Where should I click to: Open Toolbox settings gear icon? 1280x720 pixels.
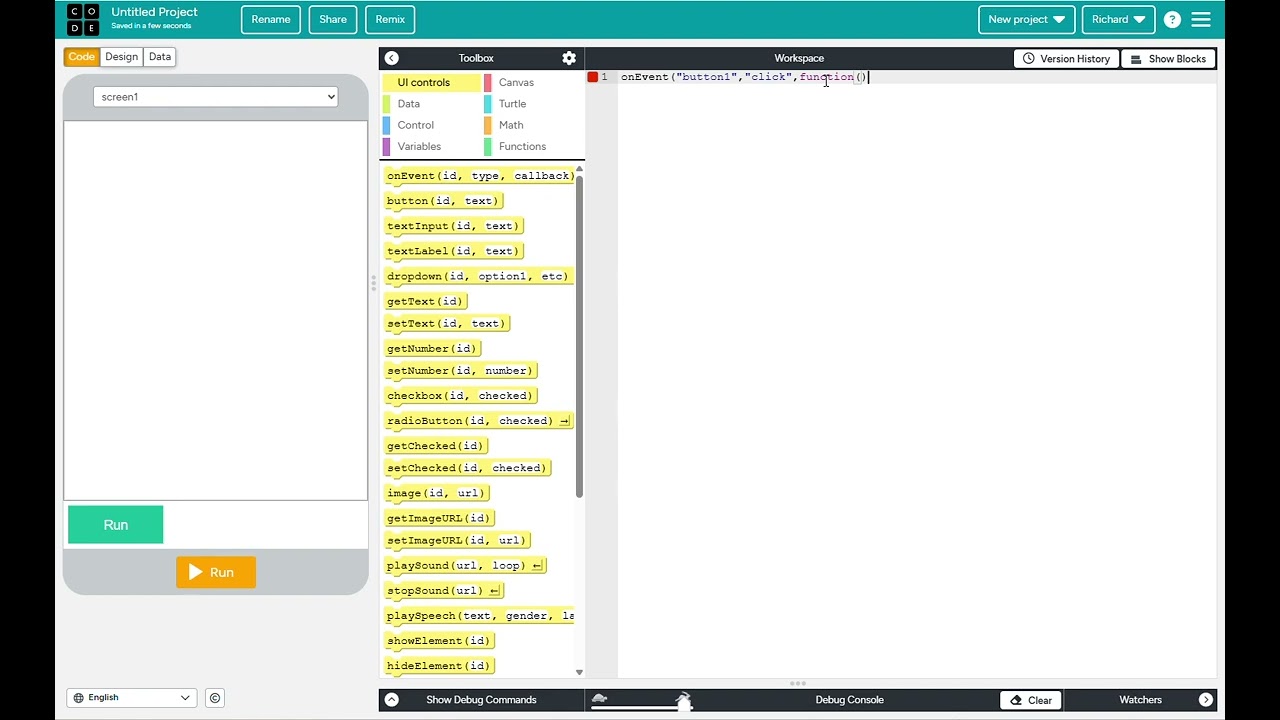tap(569, 58)
